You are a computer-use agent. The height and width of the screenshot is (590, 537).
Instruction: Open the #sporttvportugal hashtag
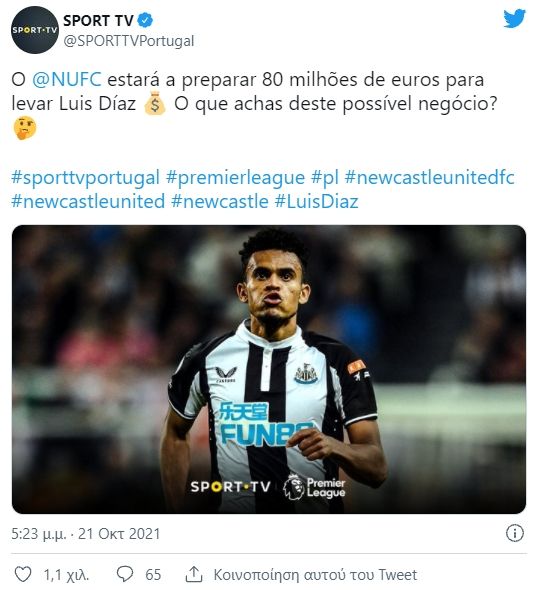pyautogui.click(x=85, y=178)
